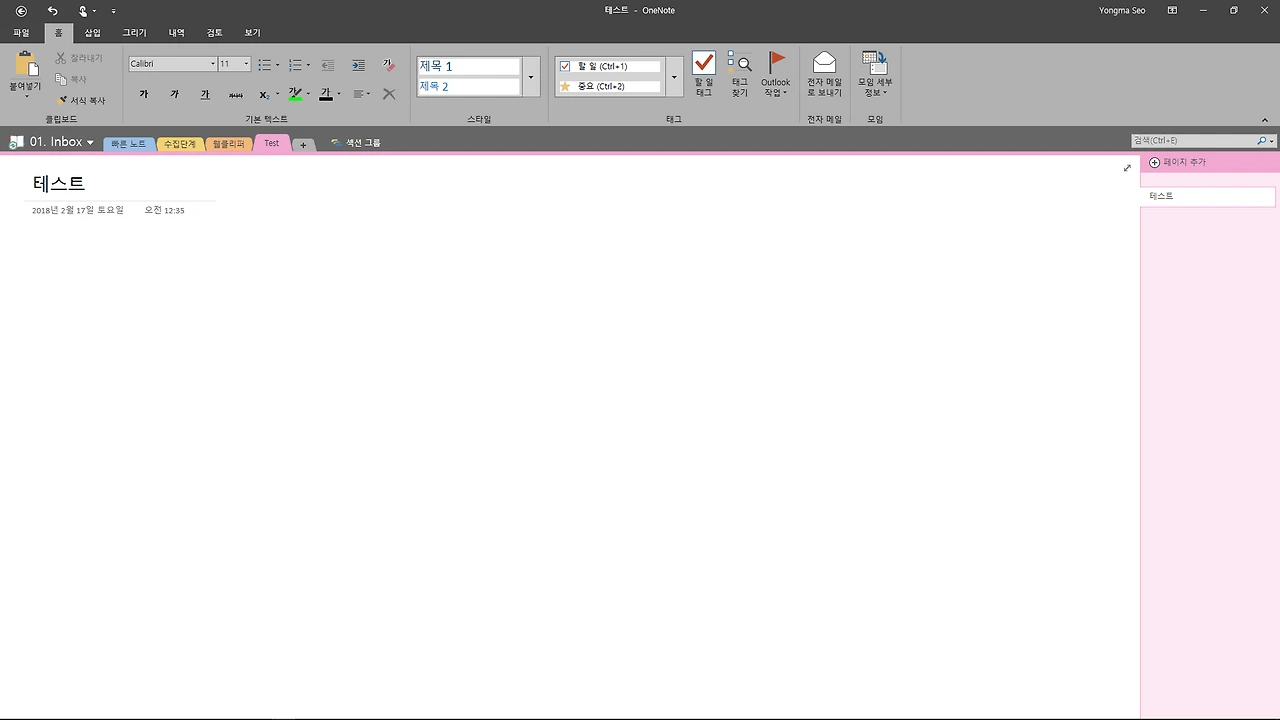1280x720 pixels.
Task: Switch to the 삽입 (Insert) ribbon tab
Action: pyautogui.click(x=93, y=33)
